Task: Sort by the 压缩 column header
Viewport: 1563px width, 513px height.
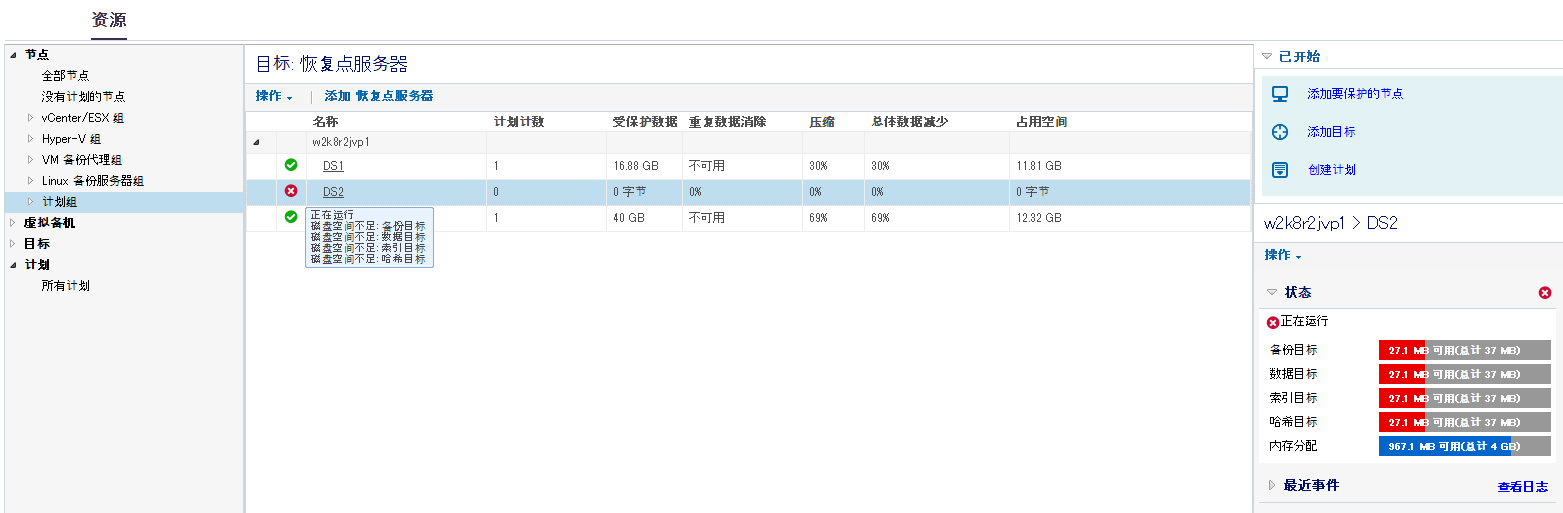Action: pyautogui.click(x=822, y=122)
